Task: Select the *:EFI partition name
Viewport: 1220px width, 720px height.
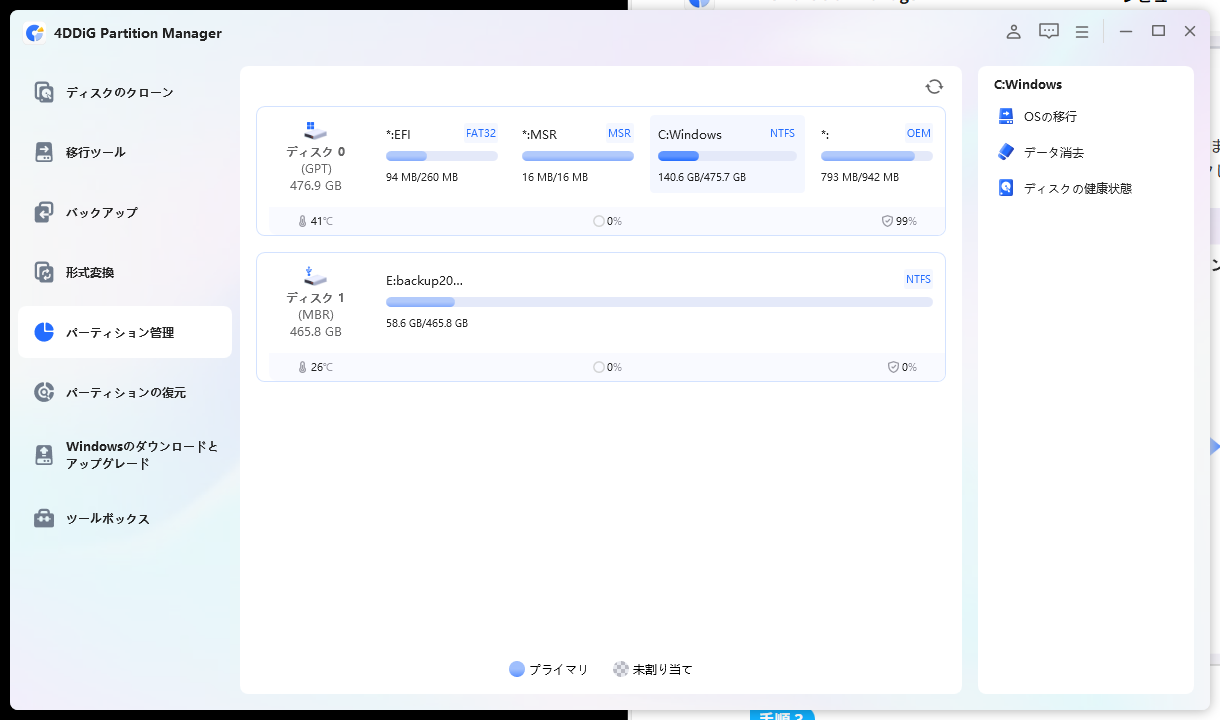Action: (x=398, y=135)
